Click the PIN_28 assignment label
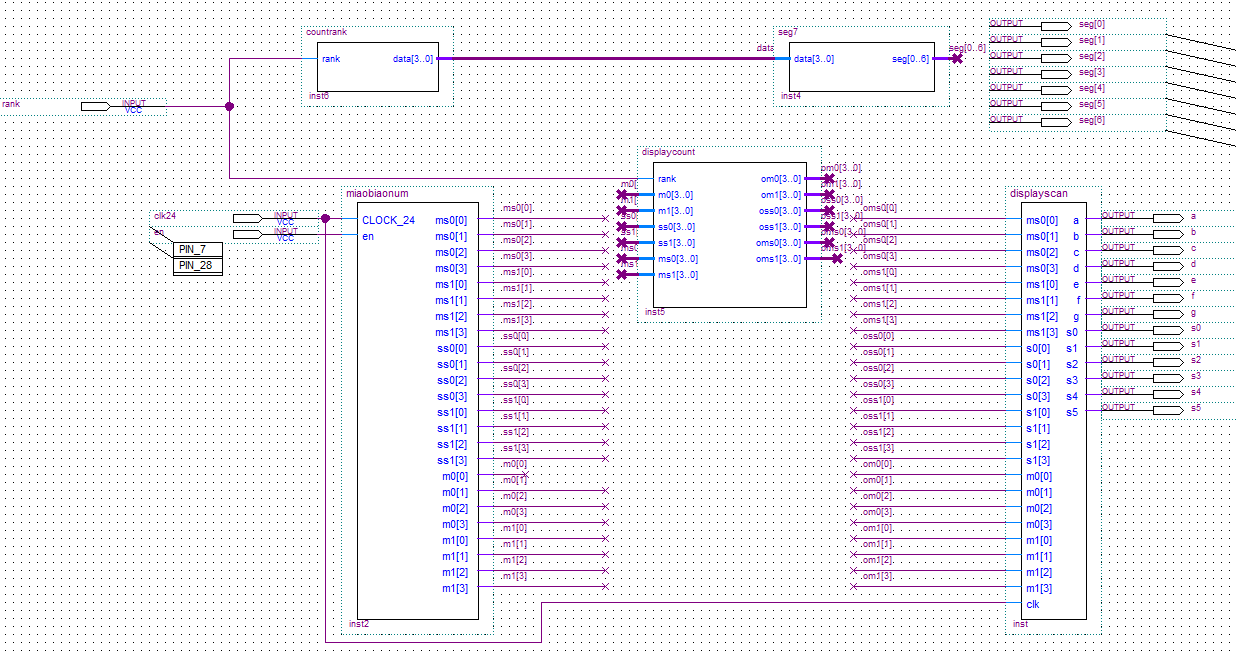Screen dimensions: 1236x653 point(198,266)
